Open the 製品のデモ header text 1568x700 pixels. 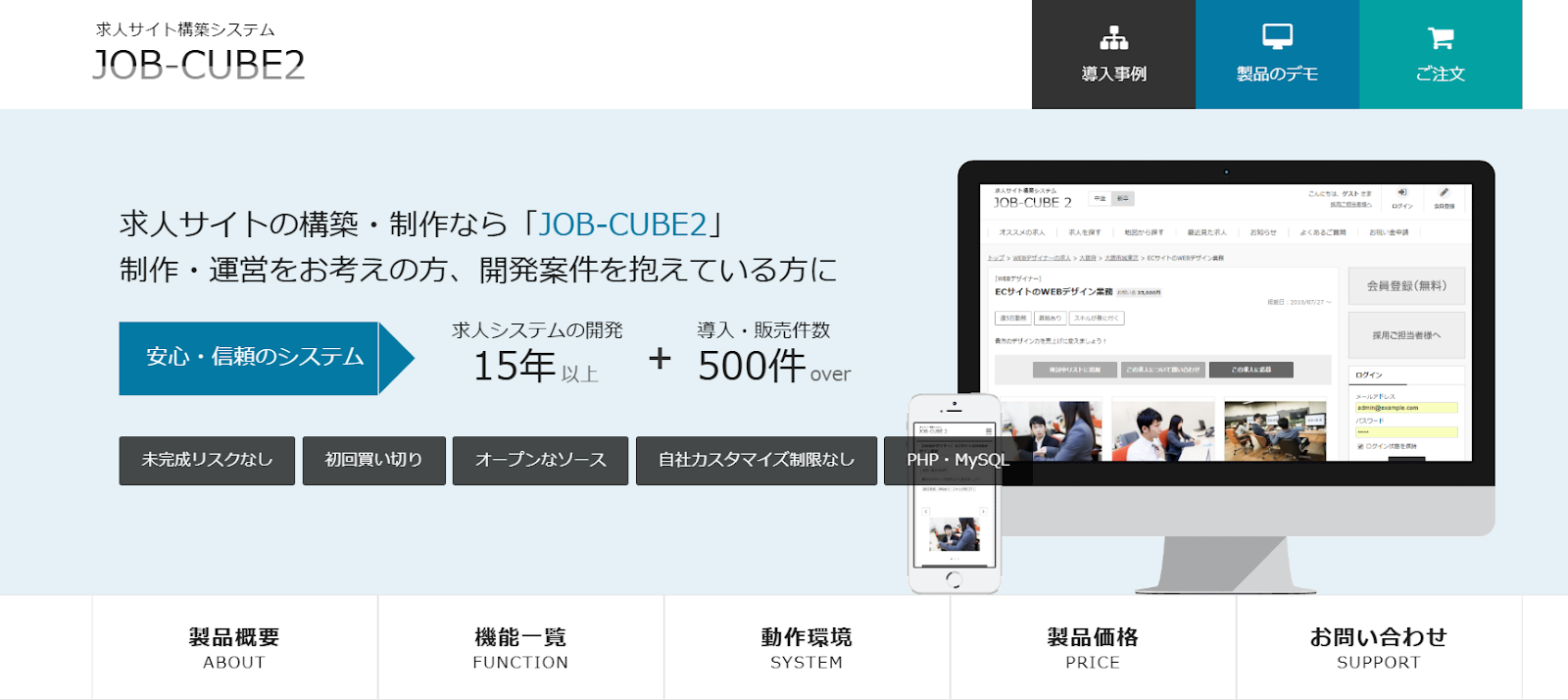pos(1277,74)
